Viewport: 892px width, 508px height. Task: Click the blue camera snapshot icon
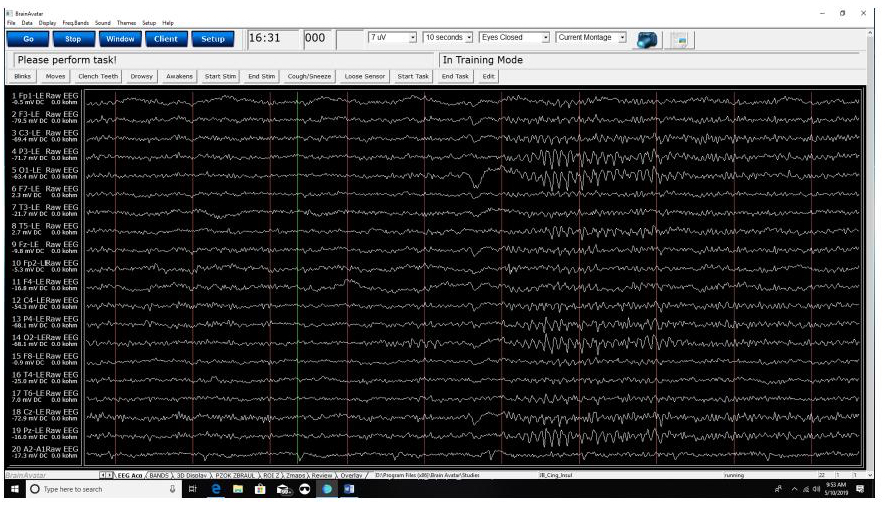pyautogui.click(x=647, y=39)
